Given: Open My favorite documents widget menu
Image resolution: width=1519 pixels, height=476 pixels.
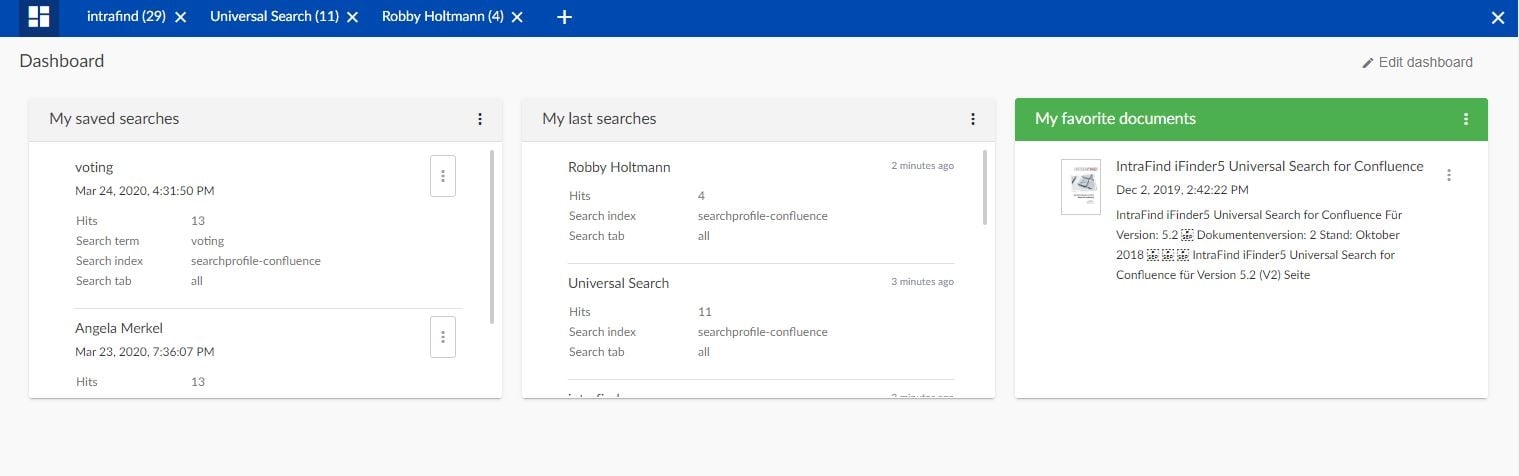Looking at the screenshot, I should (x=1466, y=119).
